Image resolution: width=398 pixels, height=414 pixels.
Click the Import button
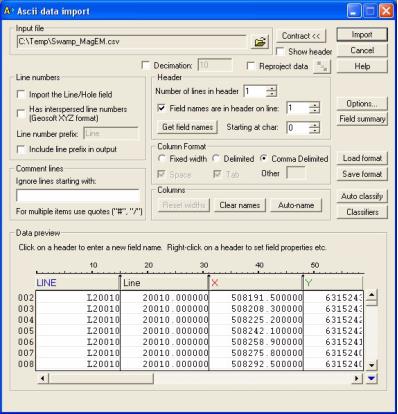[362, 35]
